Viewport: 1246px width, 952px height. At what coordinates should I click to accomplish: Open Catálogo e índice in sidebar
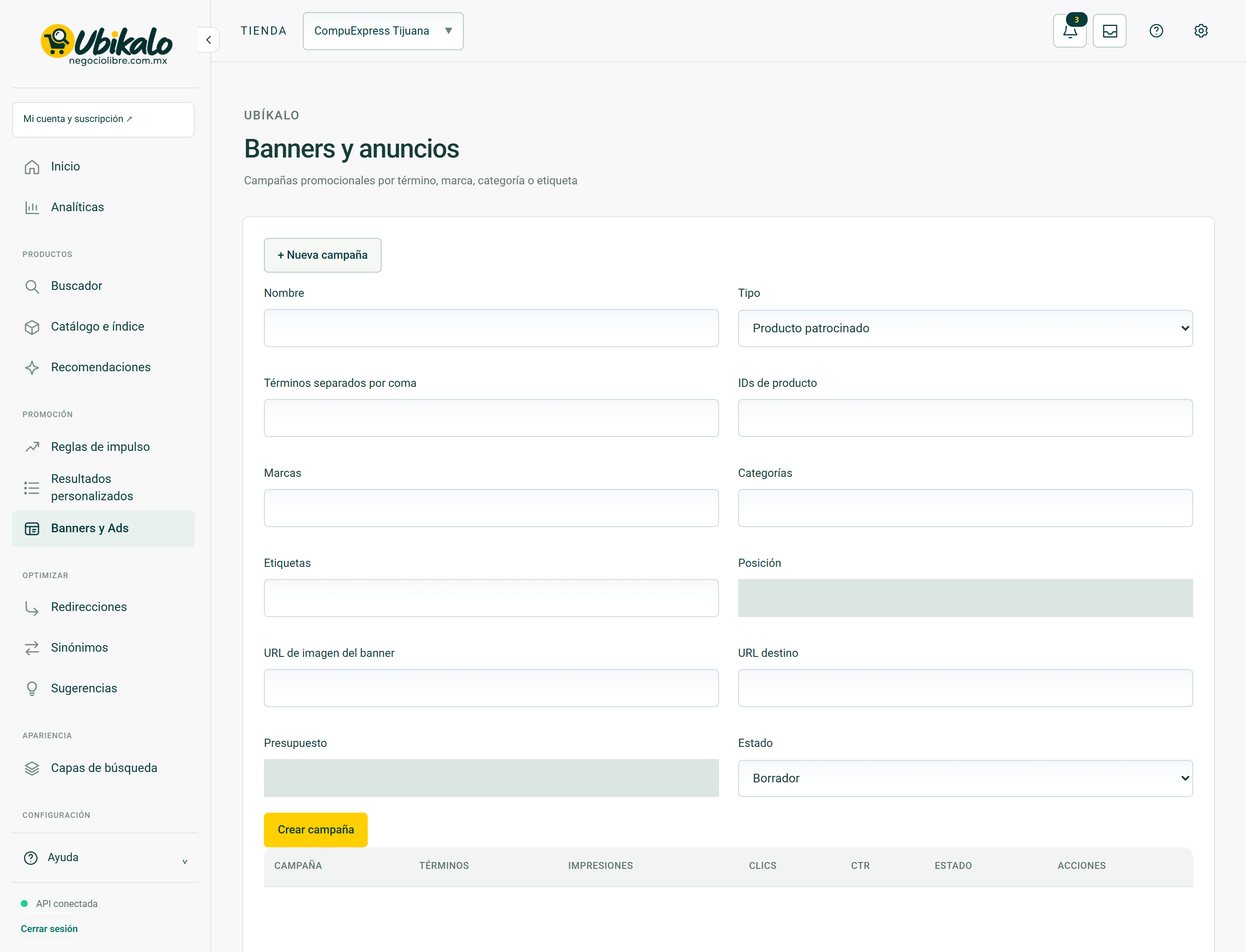pos(103,327)
